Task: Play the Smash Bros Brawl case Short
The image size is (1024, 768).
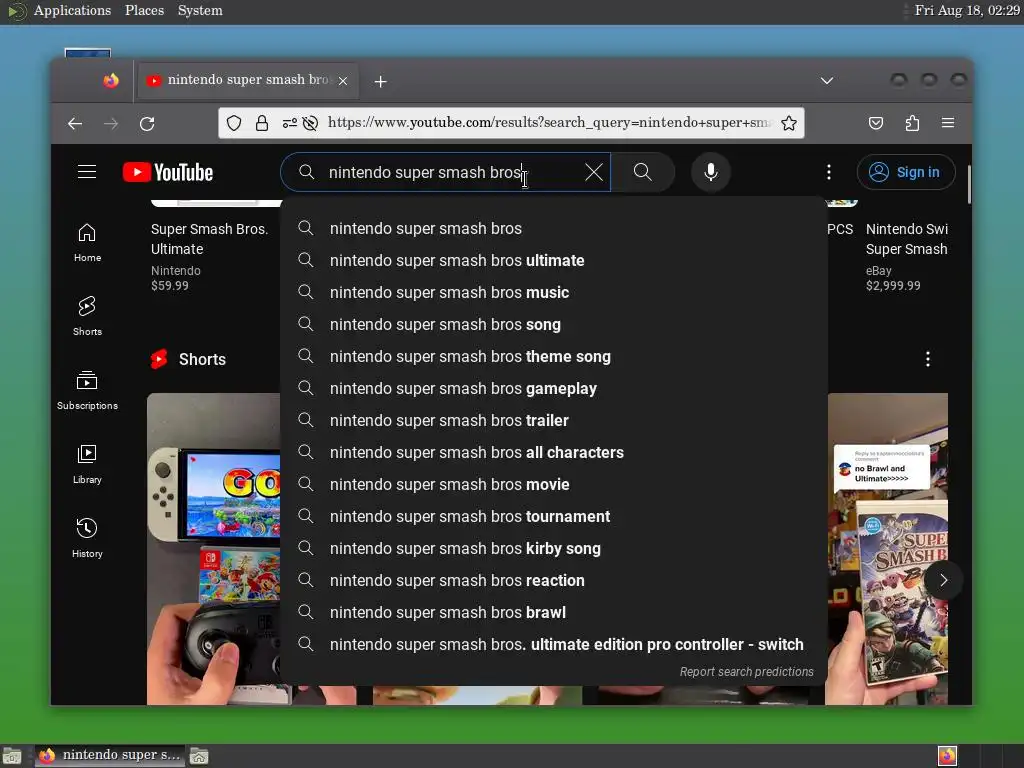Action: point(887,549)
